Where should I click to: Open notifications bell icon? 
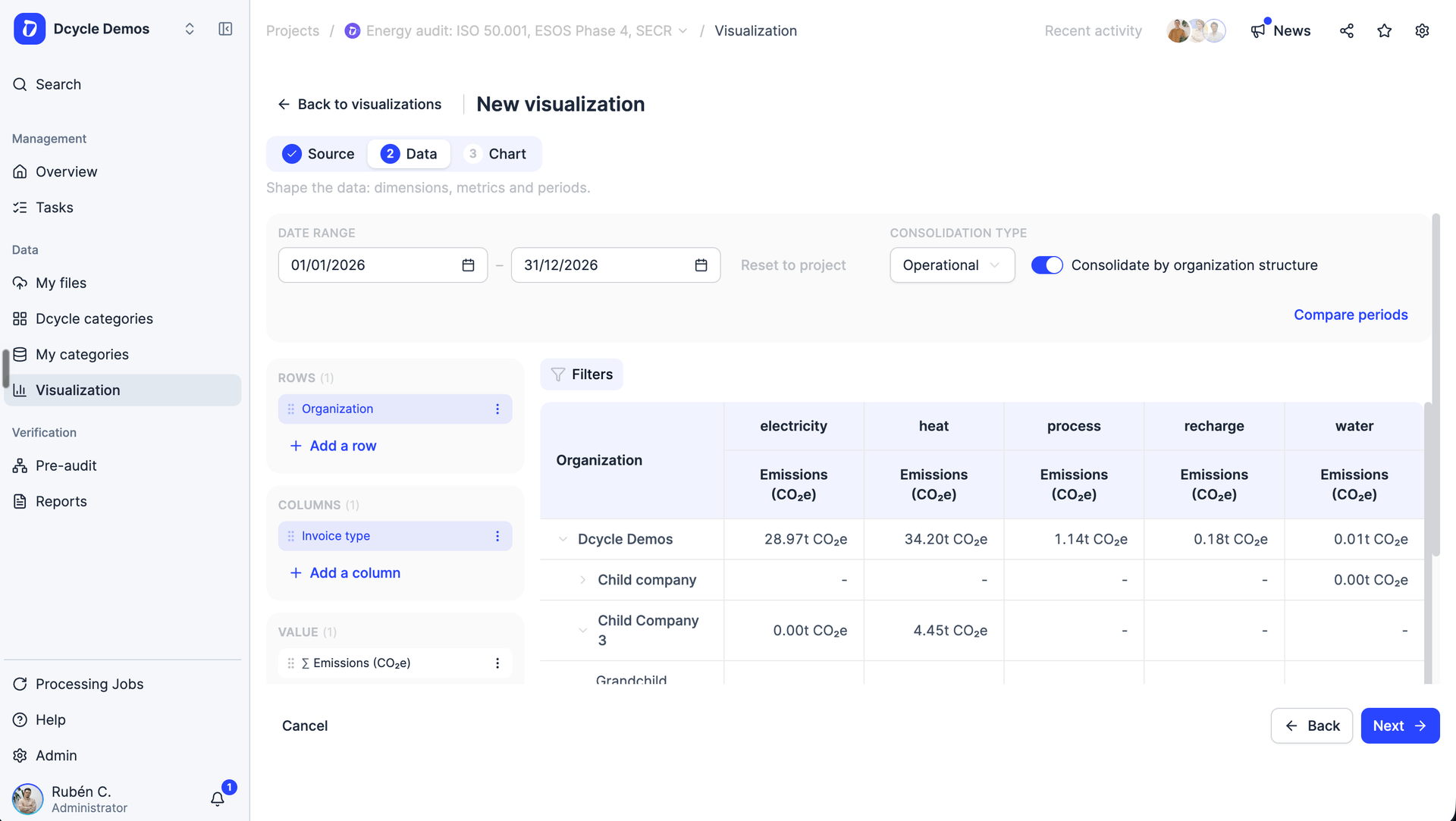[218, 798]
